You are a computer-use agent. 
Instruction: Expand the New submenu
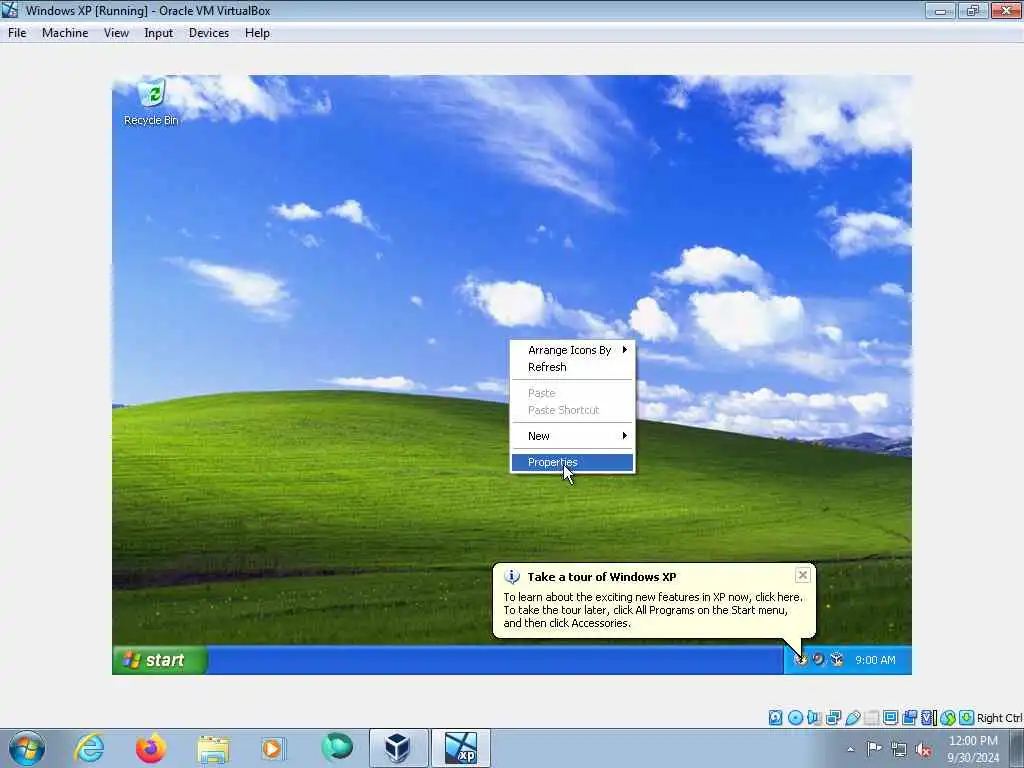[572, 436]
